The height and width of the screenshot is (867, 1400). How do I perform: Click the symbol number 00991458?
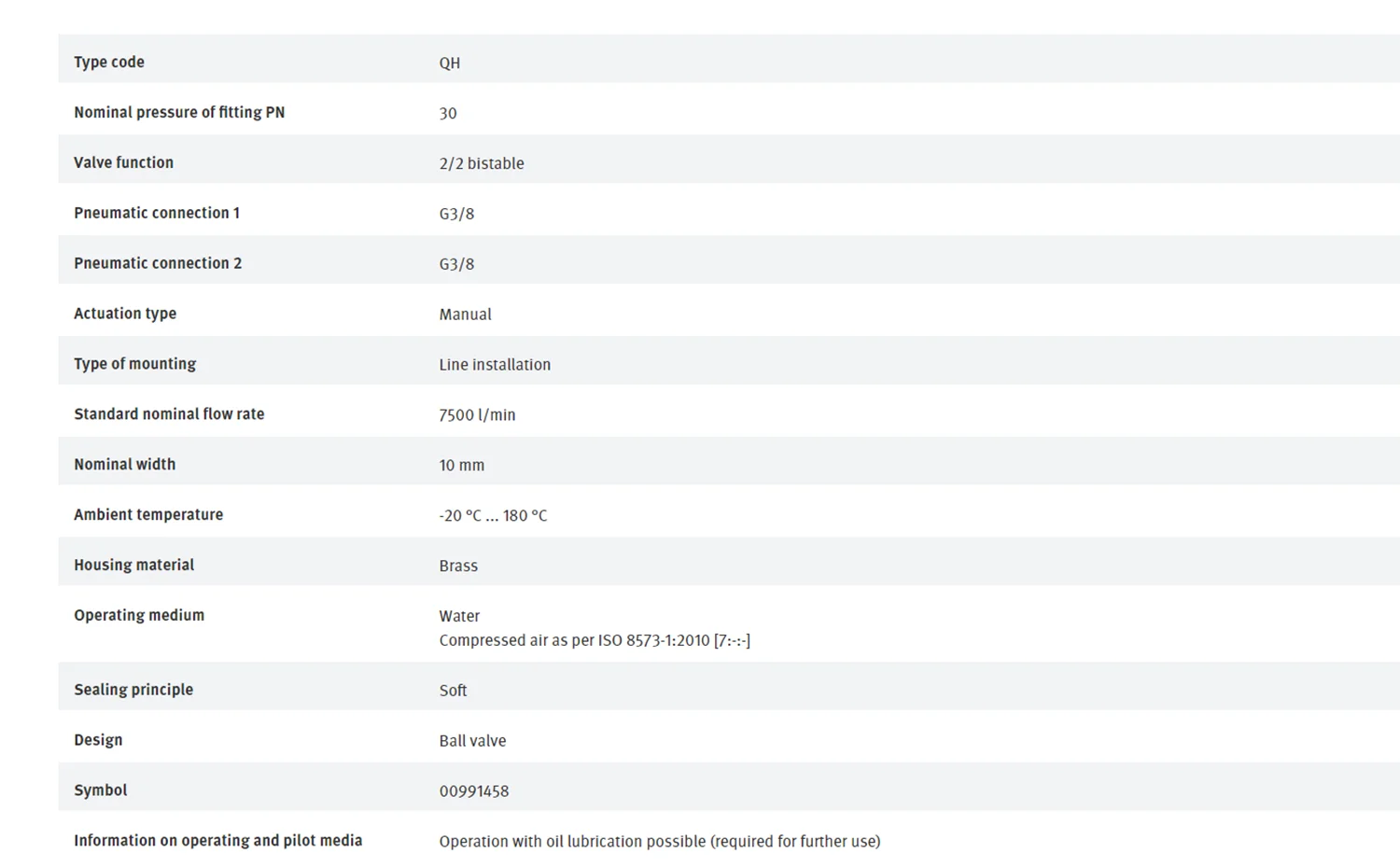[474, 791]
